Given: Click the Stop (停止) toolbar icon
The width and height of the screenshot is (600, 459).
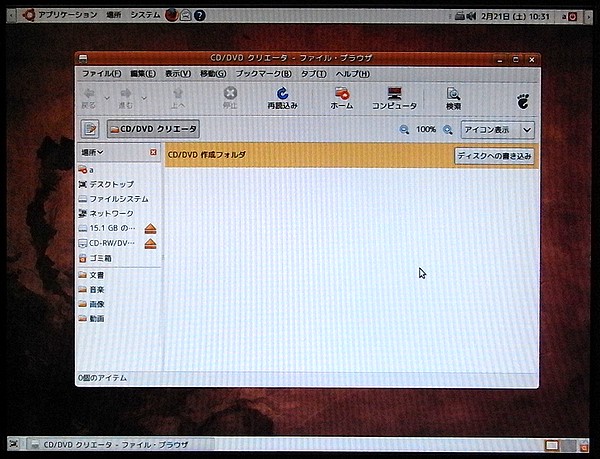Looking at the screenshot, I should (230, 98).
